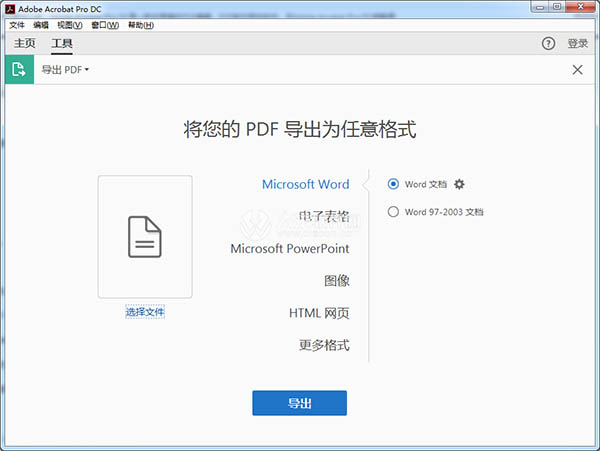Minimize the Acrobat window
The width and height of the screenshot is (600, 451).
tap(540, 7)
